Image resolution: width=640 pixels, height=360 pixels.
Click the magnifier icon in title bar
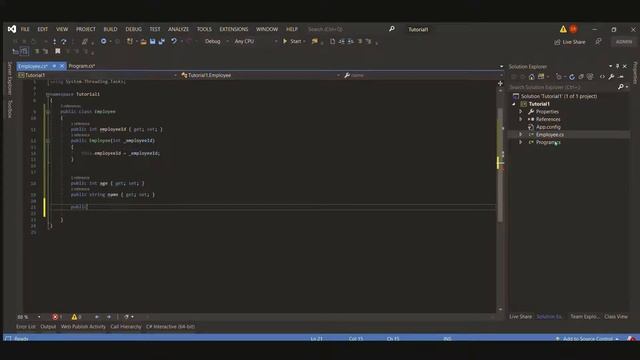[392, 29]
